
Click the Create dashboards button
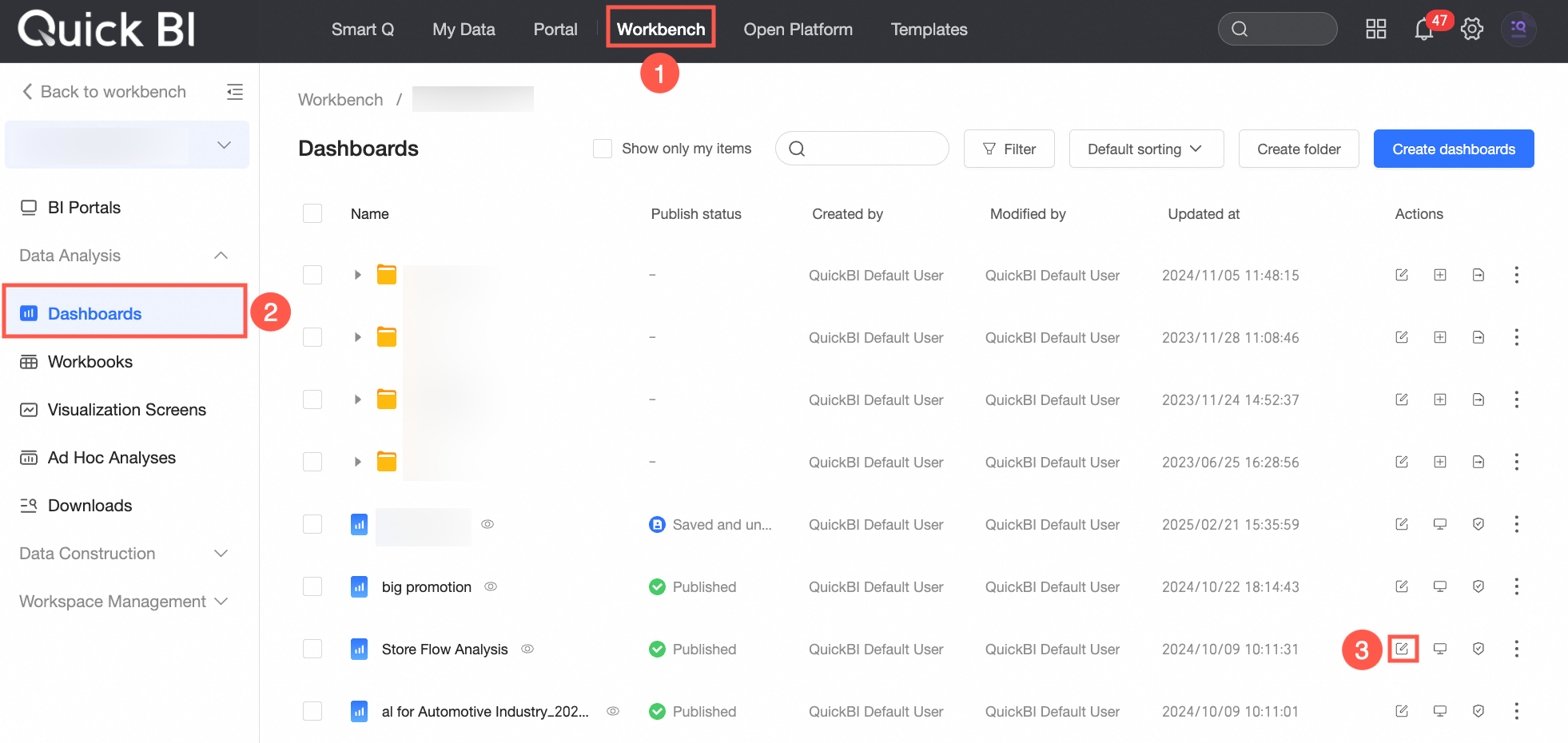pyautogui.click(x=1454, y=149)
